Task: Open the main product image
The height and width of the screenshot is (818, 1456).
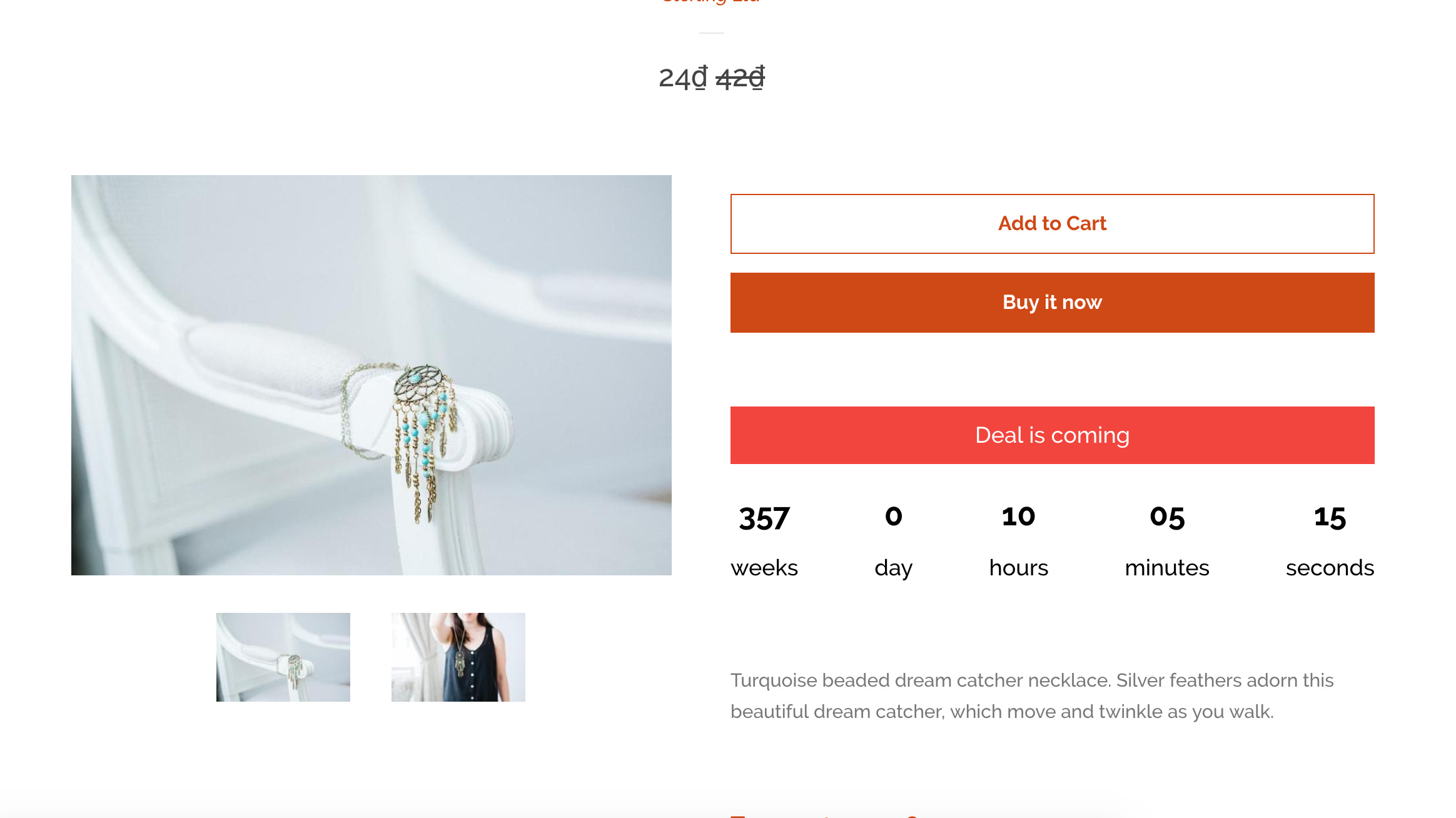Action: click(372, 375)
